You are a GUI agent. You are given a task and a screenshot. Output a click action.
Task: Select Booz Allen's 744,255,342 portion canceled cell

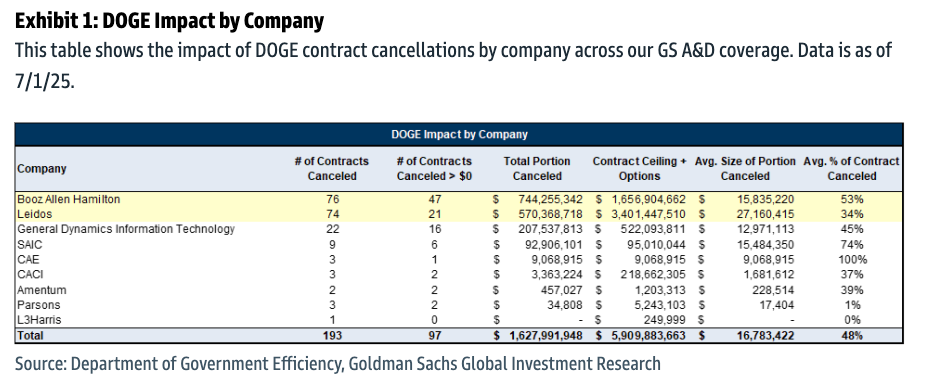point(550,199)
